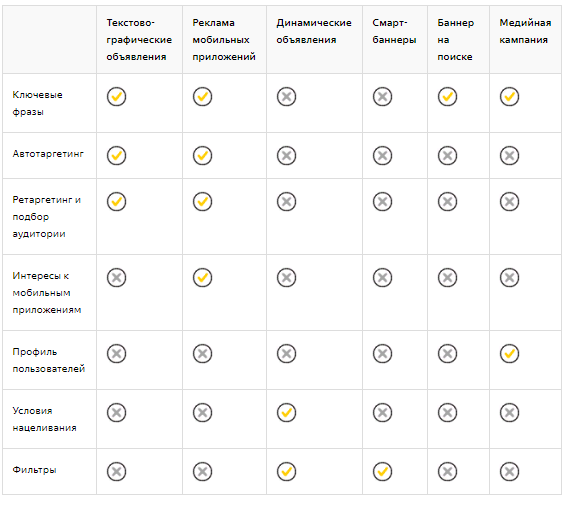Click the checkmark for Фильтры under Динамические объявления
Image resolution: width=578 pixels, height=527 pixels.
tap(286, 471)
